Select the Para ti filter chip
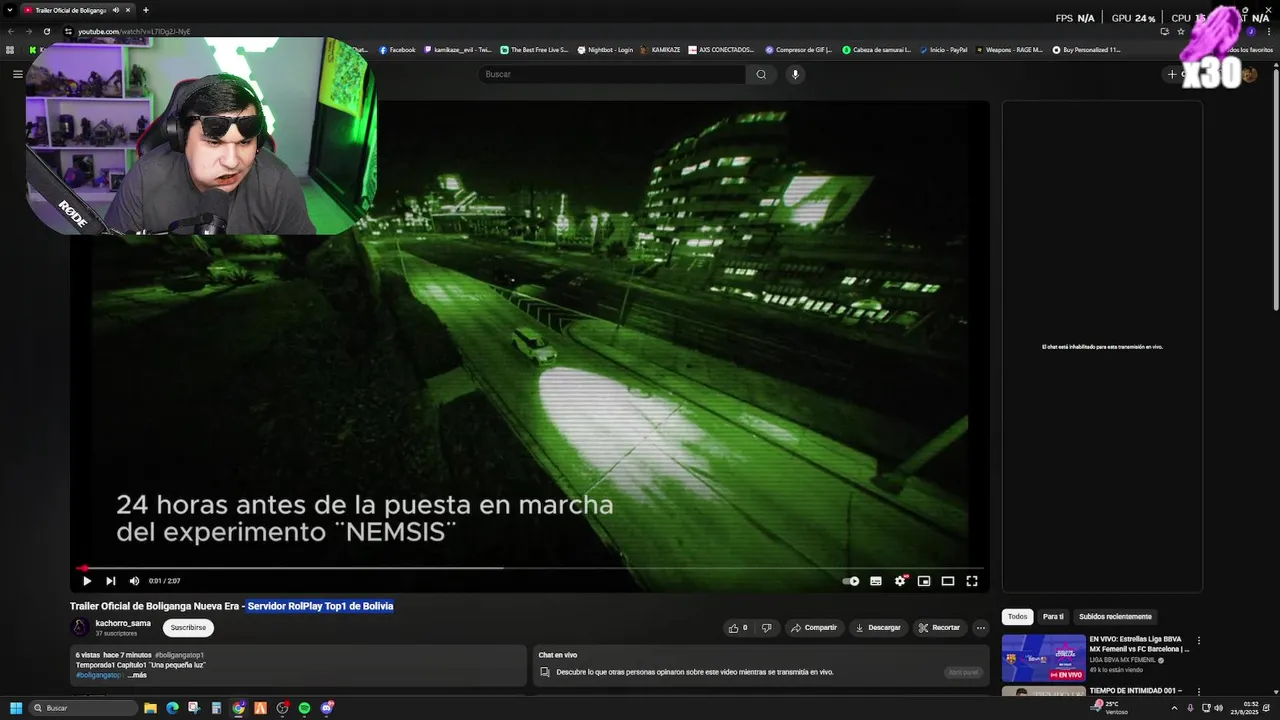 tap(1053, 617)
